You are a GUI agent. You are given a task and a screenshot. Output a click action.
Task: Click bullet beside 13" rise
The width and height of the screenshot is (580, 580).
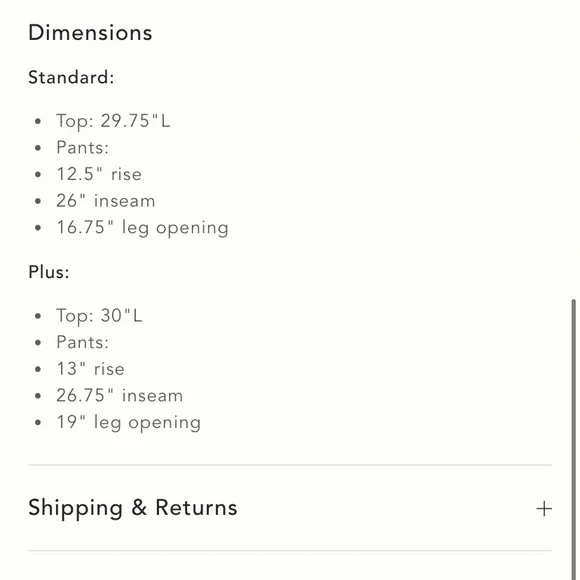point(38,369)
